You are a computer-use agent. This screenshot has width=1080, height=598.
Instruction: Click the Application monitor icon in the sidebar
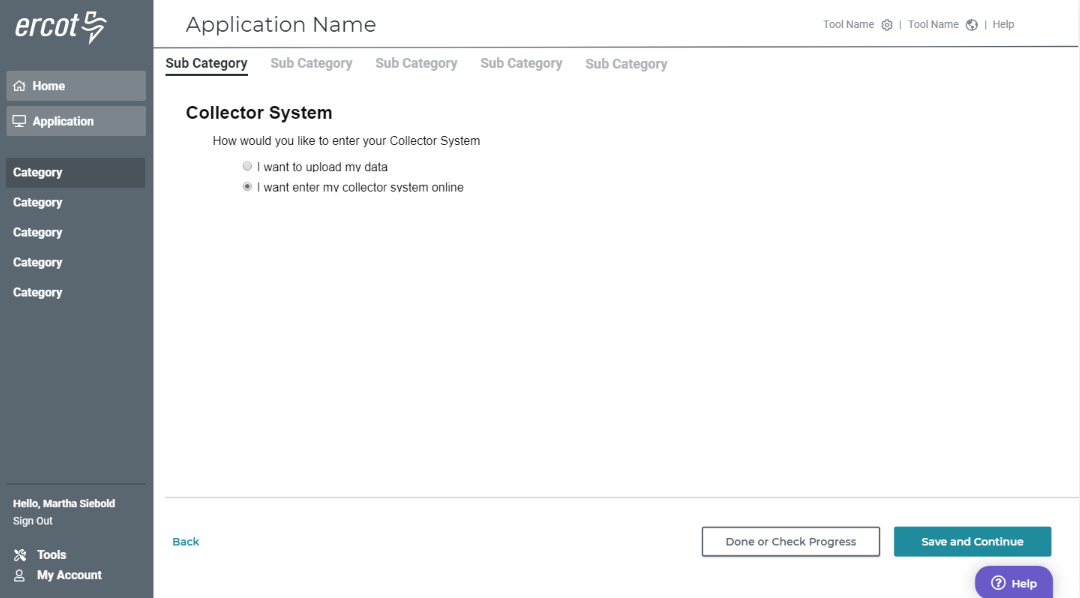(20, 121)
